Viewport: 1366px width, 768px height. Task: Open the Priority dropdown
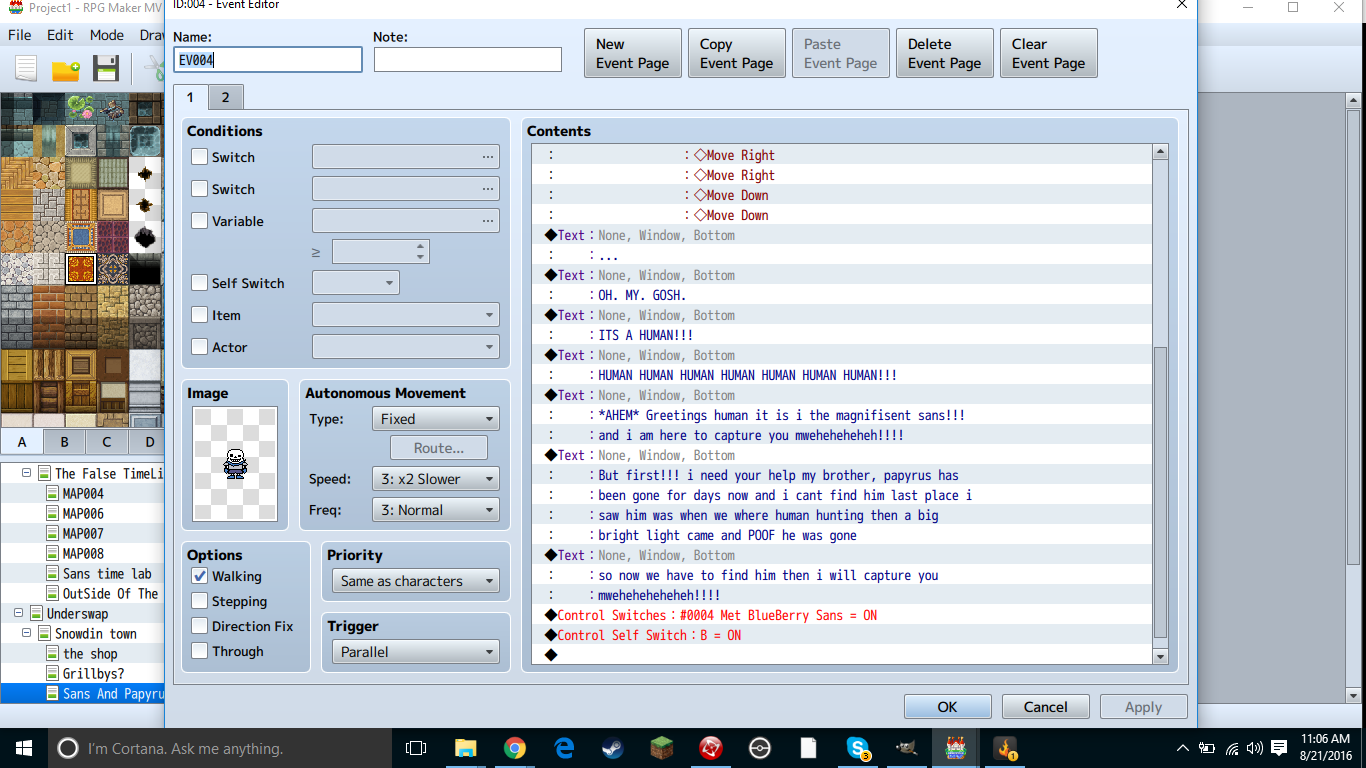coord(415,581)
